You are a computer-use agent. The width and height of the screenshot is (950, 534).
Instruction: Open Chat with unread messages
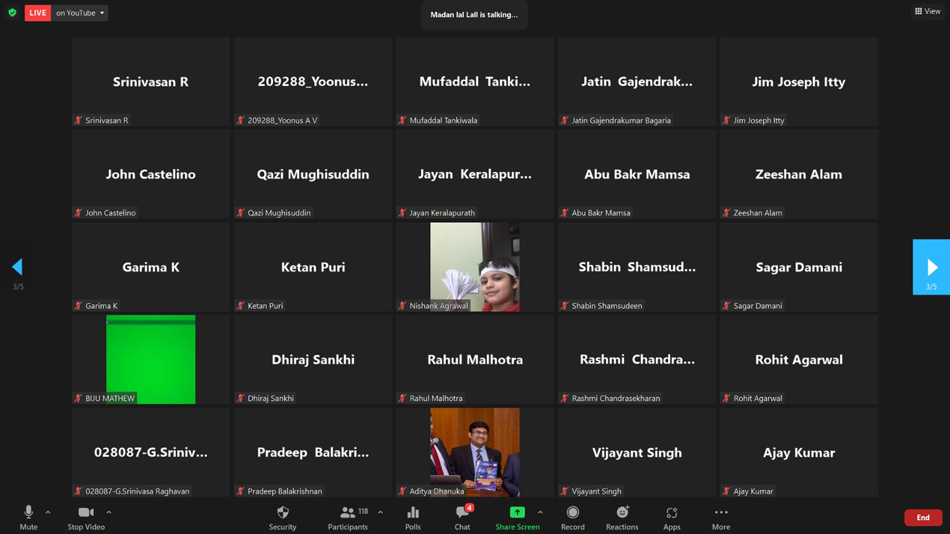click(x=462, y=518)
